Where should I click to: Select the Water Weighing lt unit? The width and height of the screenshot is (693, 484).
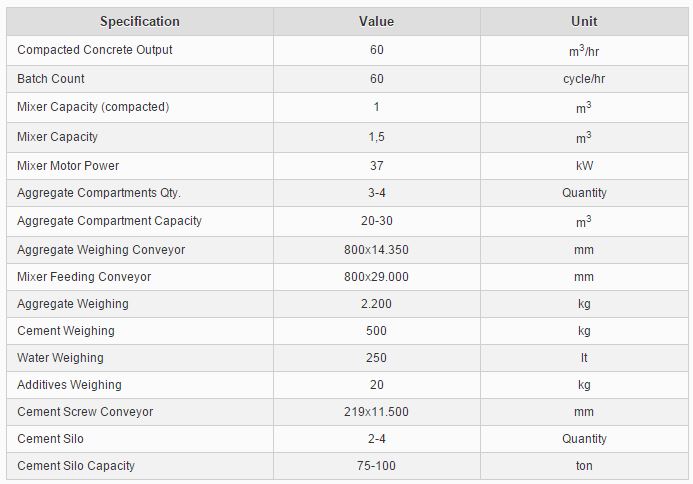pos(584,358)
